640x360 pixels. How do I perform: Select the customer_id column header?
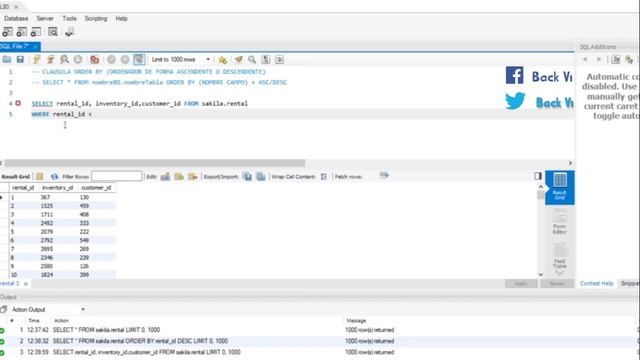(x=96, y=188)
